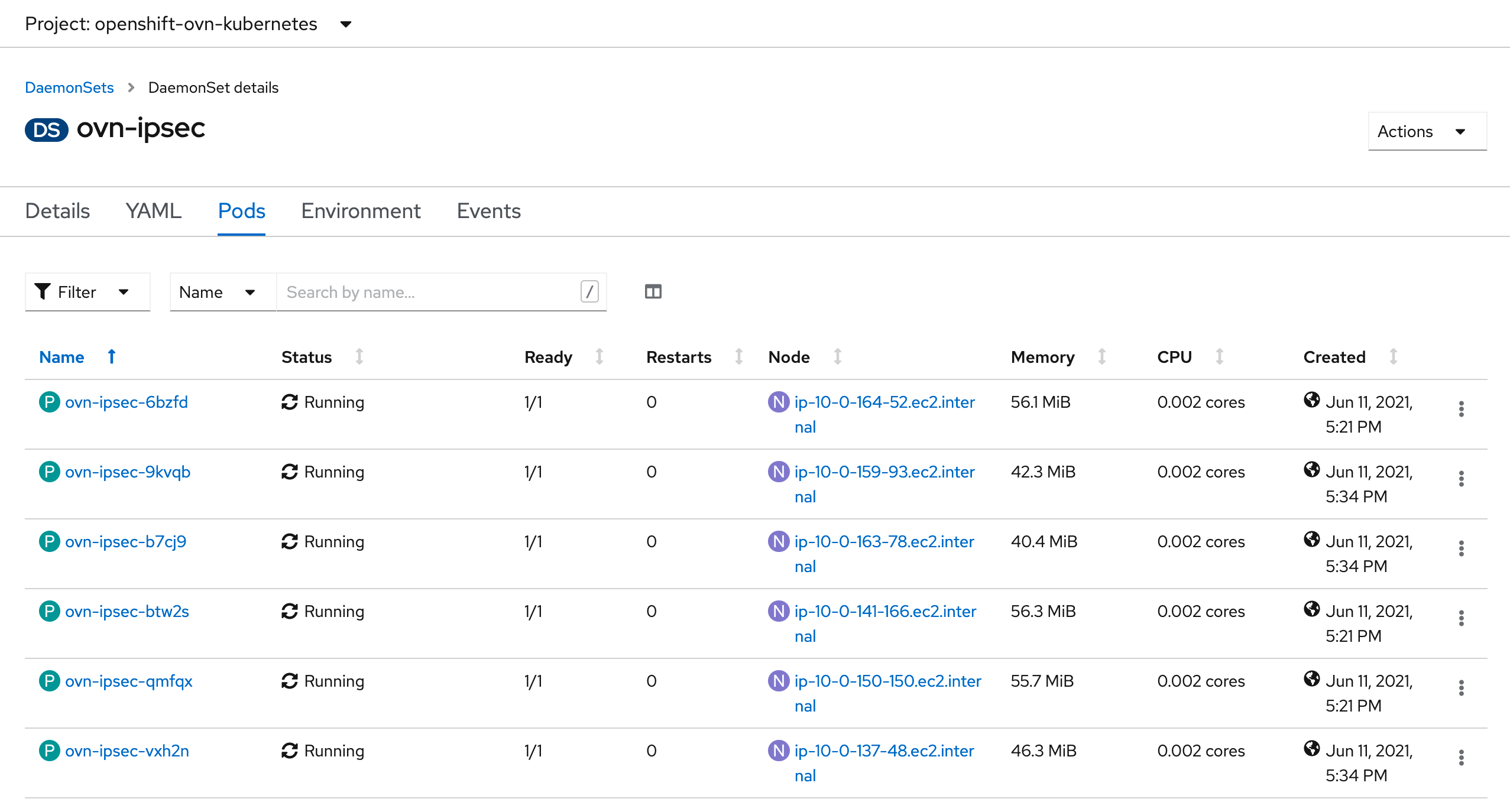
Task: Open the manage columns icon
Action: (653, 292)
